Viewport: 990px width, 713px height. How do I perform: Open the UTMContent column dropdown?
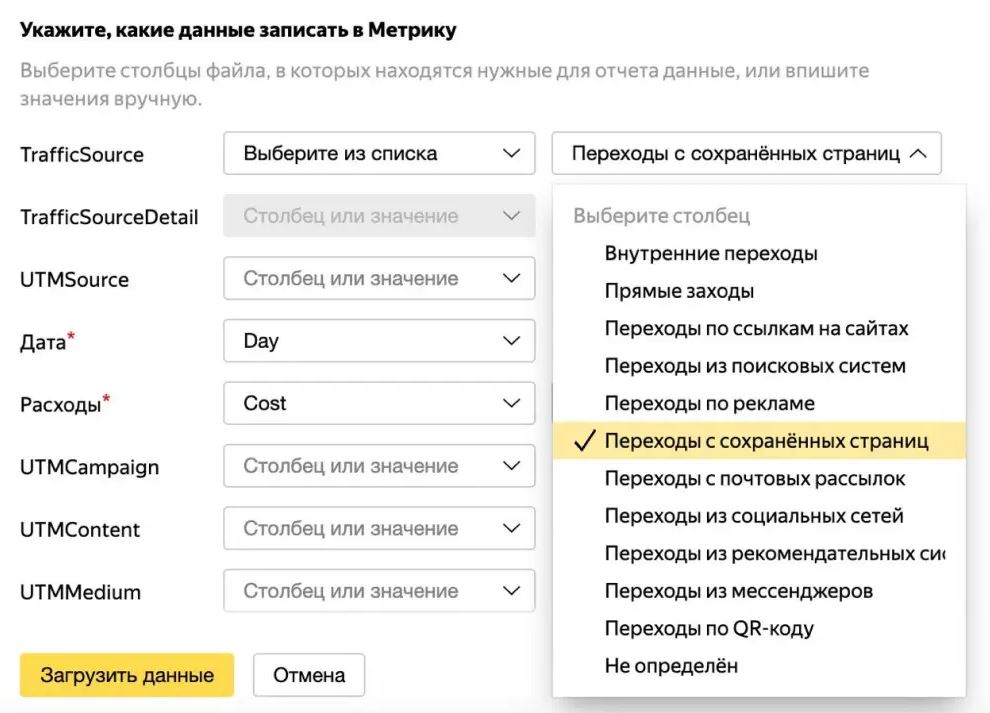tap(378, 528)
